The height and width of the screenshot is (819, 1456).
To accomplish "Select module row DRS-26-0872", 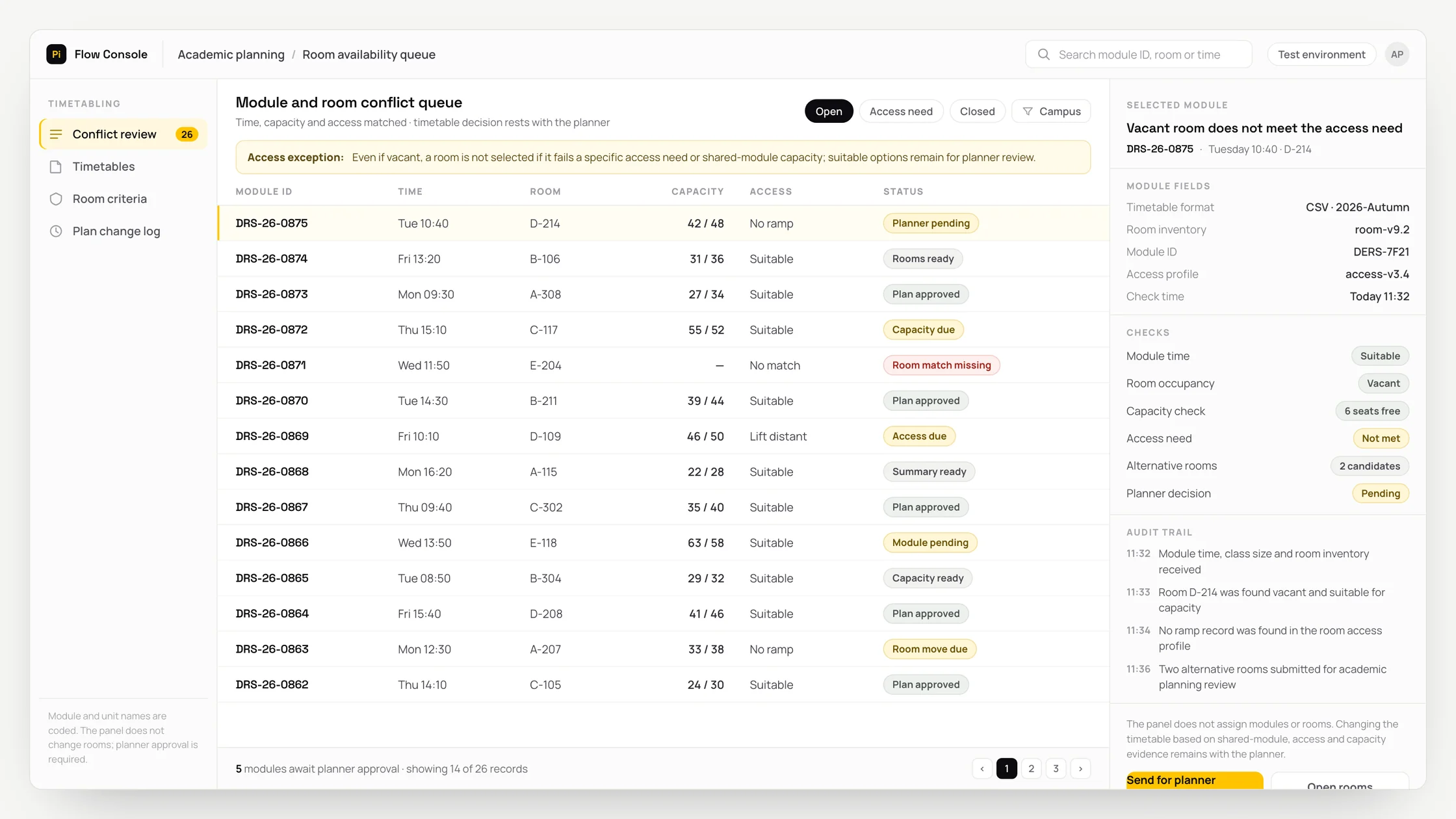I will pyautogui.click(x=664, y=330).
